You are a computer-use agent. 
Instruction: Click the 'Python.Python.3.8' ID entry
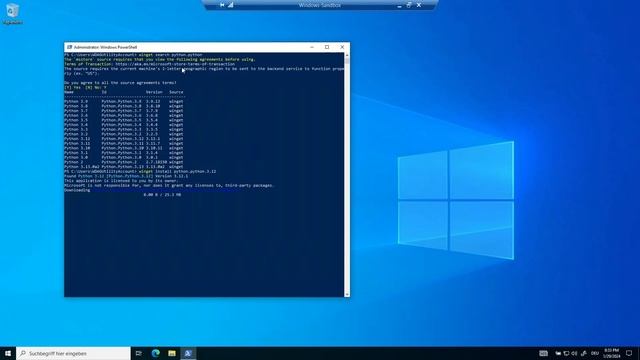pos(122,106)
